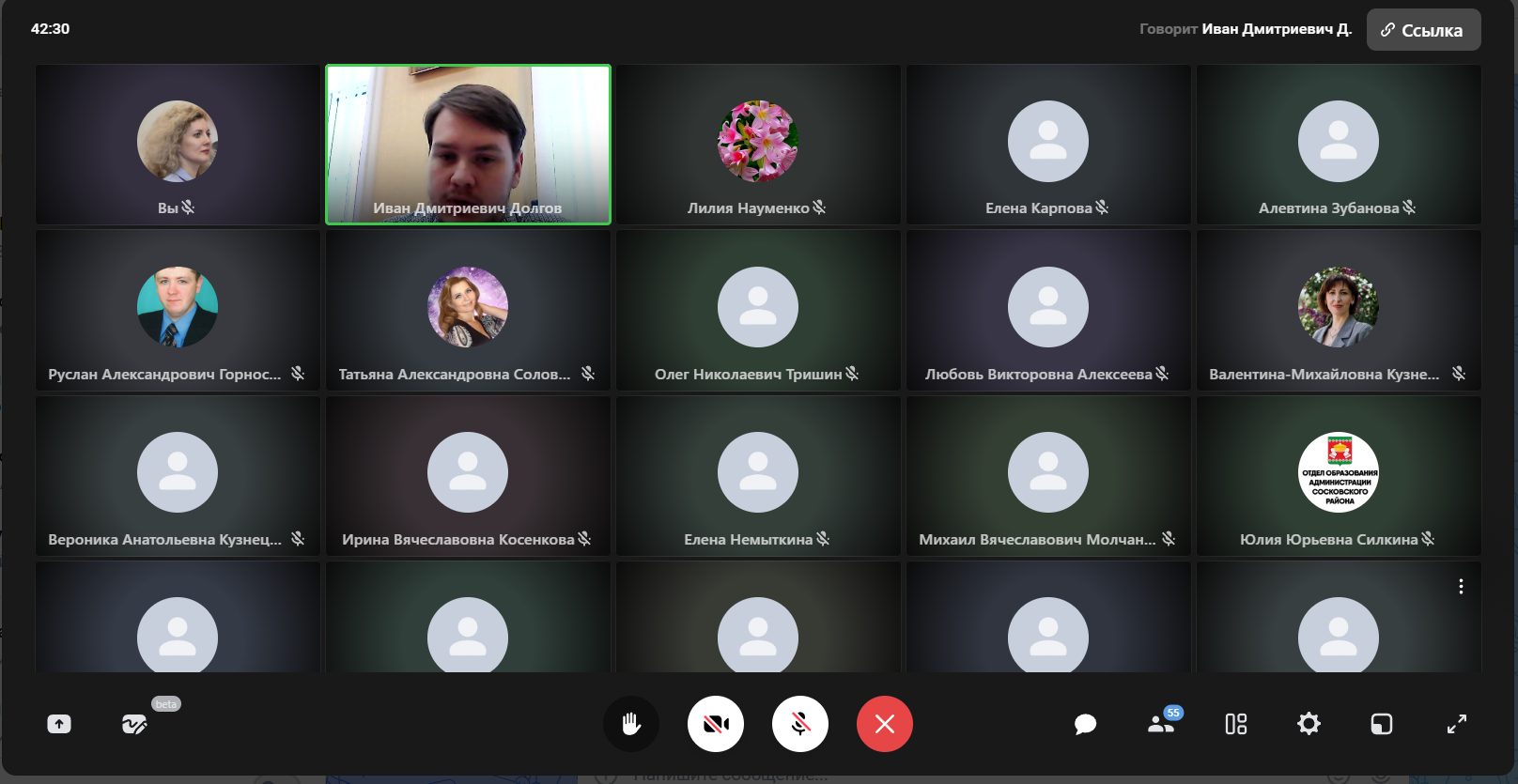This screenshot has height=784, width=1518.
Task: Open the participants list
Action: tap(1161, 724)
